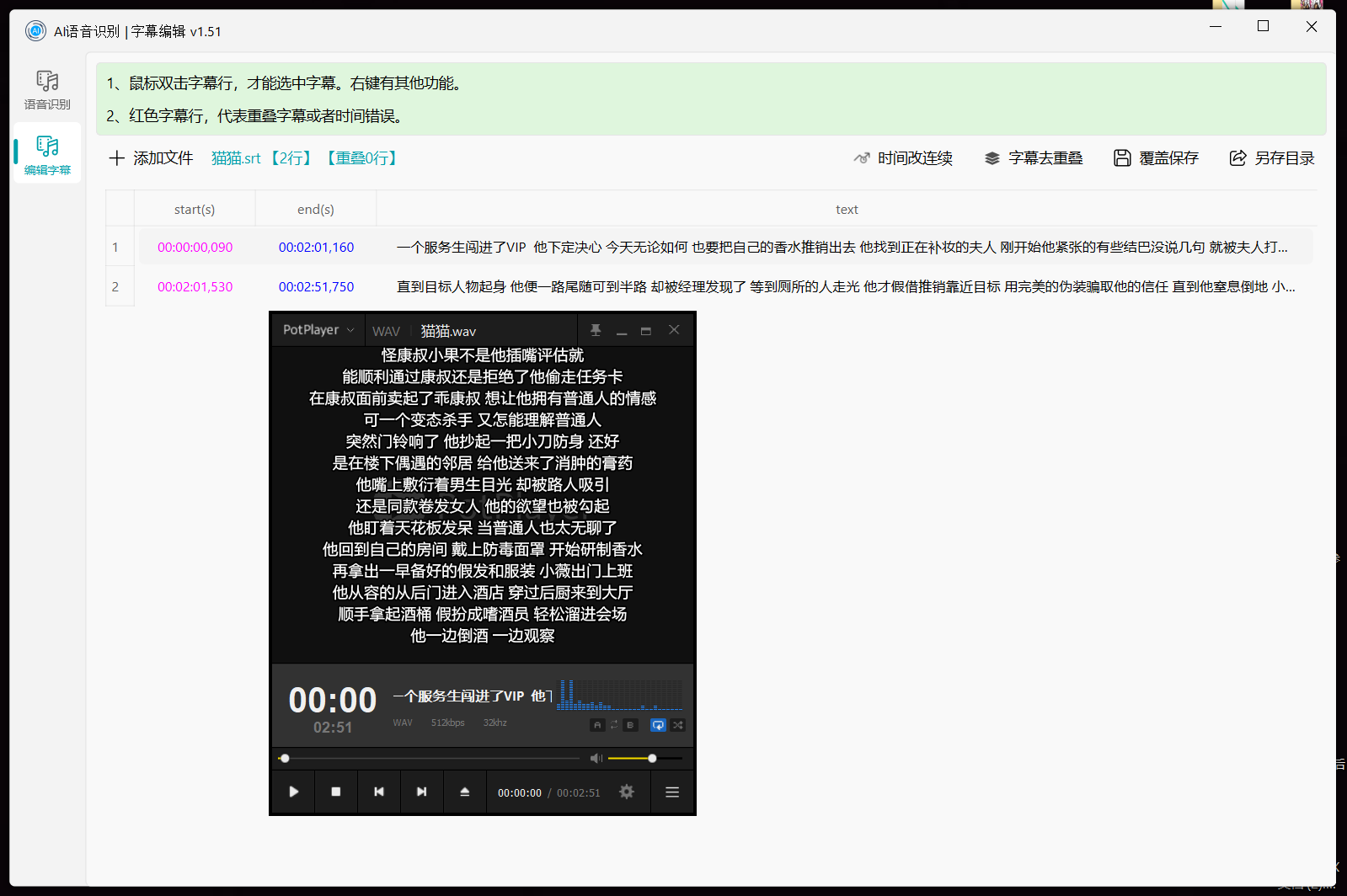Switch to the 语音识别 sidebar tab
This screenshot has width=1347, height=896.
pos(47,89)
